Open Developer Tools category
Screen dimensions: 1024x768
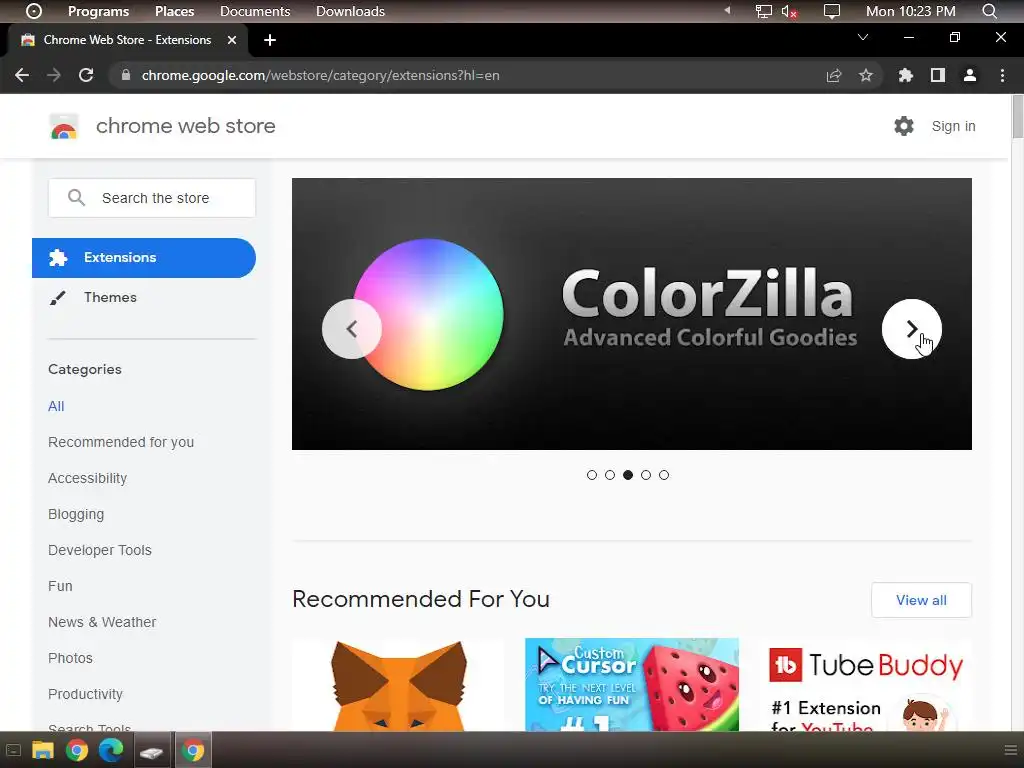coord(100,550)
